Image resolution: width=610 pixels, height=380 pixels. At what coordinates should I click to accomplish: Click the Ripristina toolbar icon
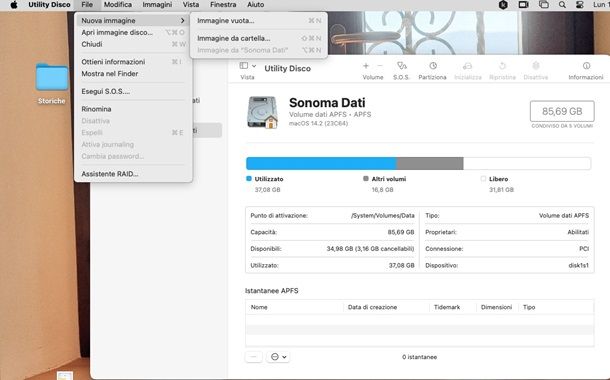502,66
